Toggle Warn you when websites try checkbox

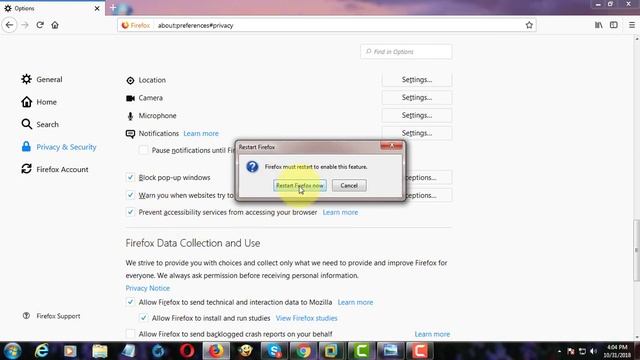(130, 195)
